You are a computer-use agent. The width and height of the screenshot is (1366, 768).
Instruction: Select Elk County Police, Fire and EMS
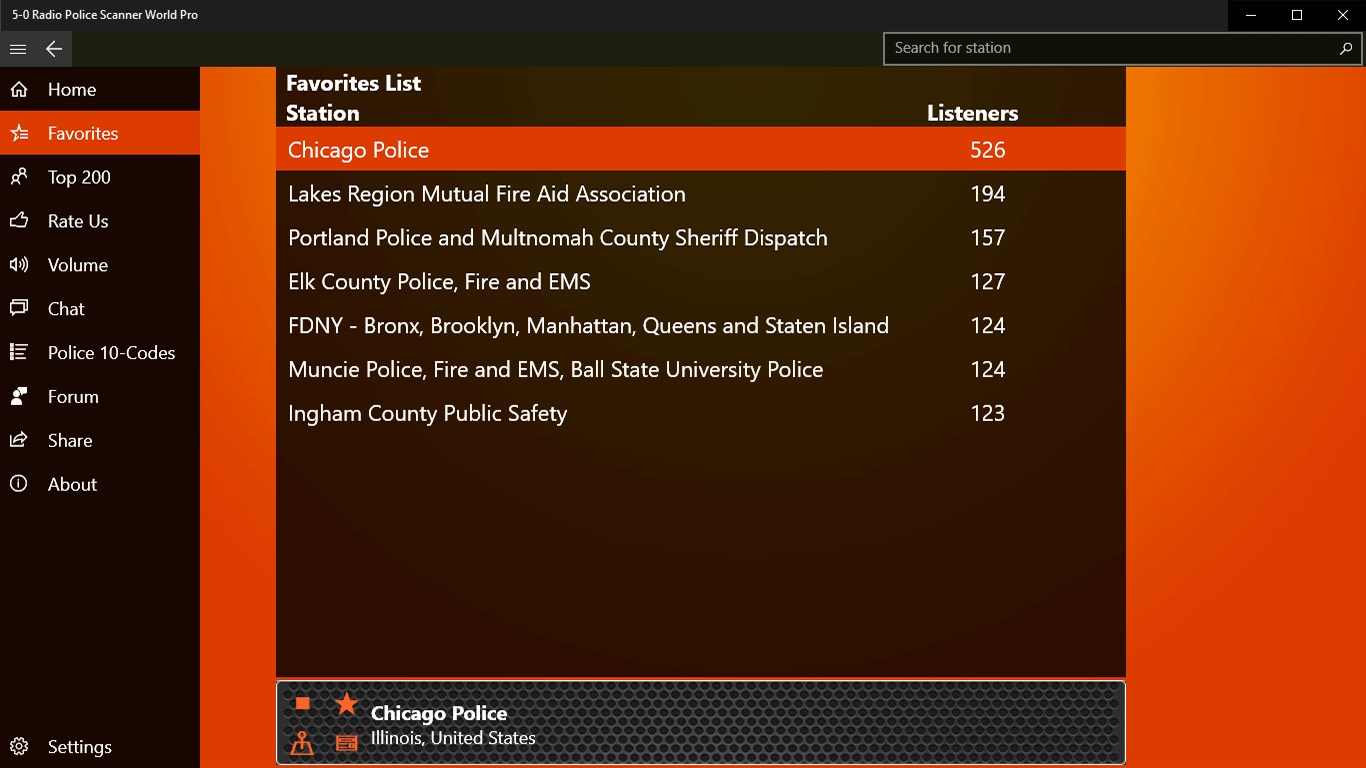[701, 282]
